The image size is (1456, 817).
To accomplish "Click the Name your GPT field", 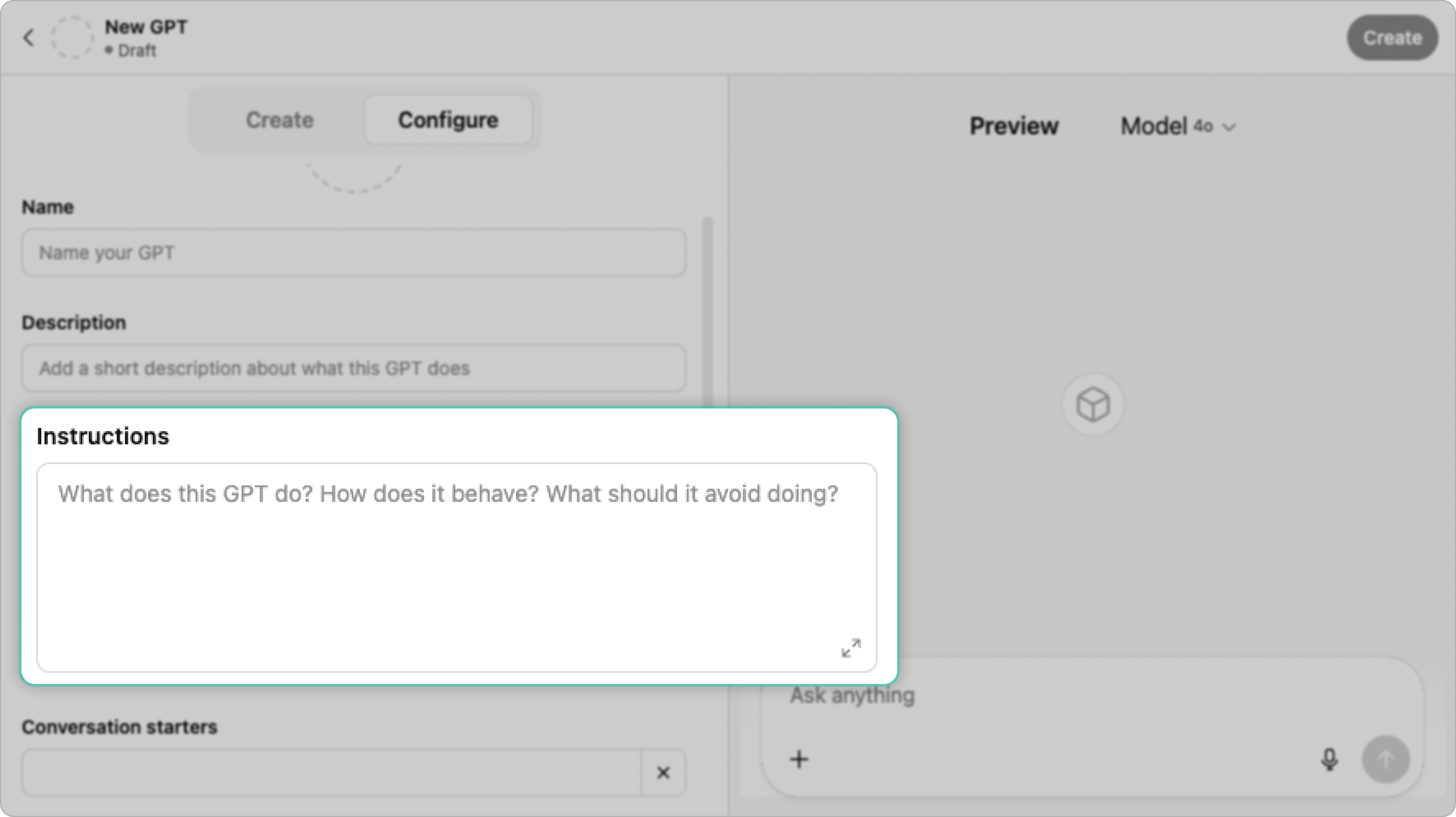I will click(354, 253).
